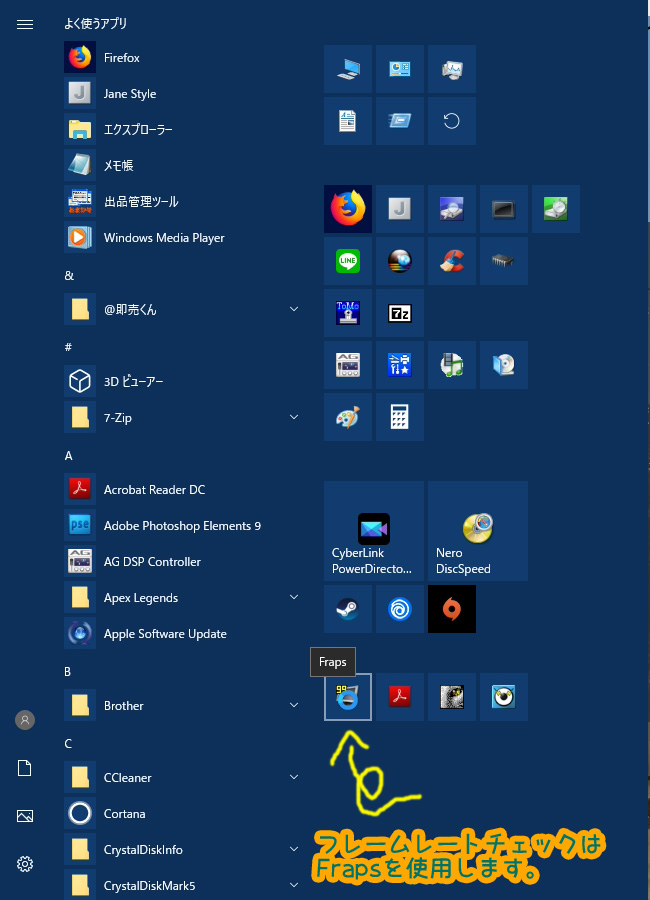Launch Firefox from the app list
This screenshot has width=650, height=900.
[183, 57]
